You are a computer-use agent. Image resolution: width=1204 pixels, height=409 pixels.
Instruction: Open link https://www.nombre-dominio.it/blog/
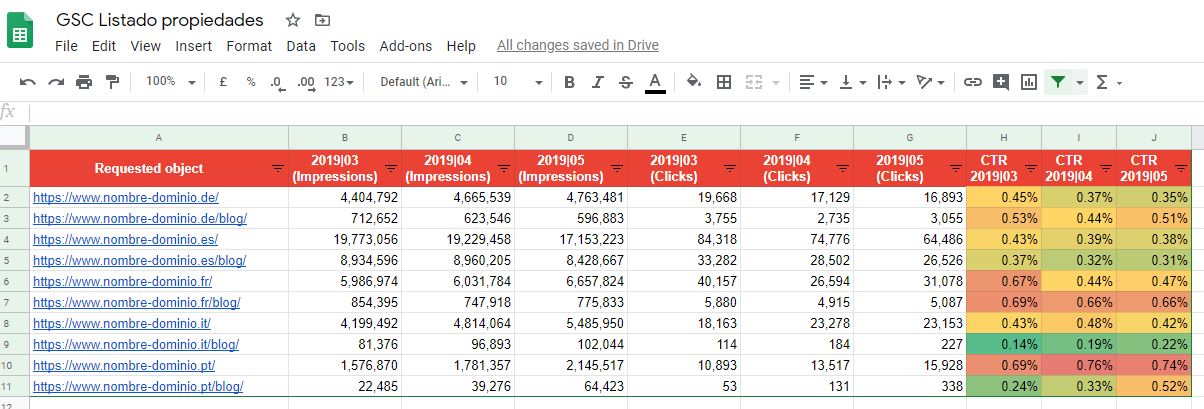[x=136, y=344]
